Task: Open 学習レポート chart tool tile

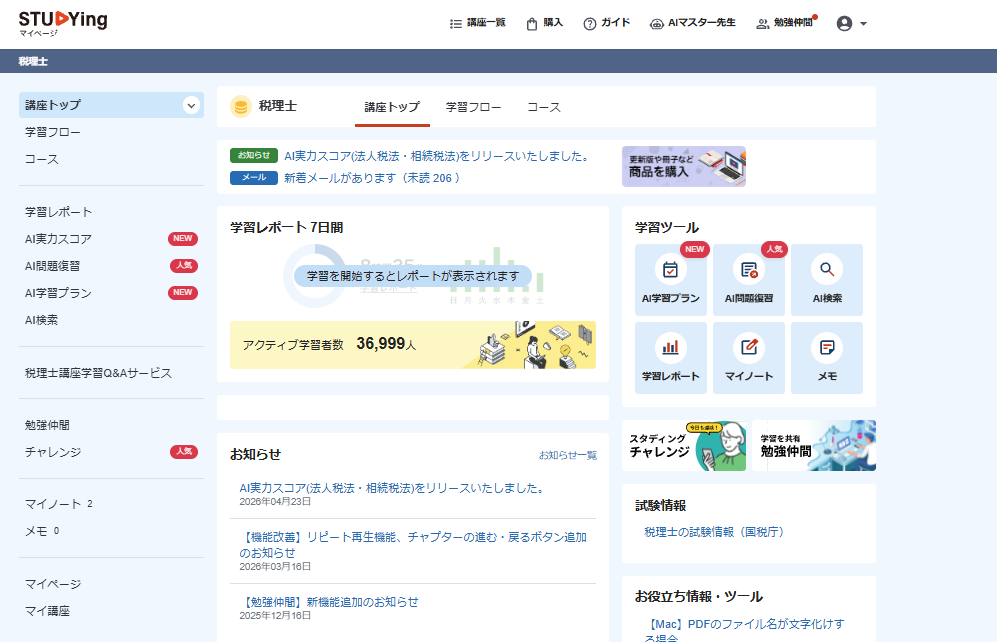Action: 670,358
